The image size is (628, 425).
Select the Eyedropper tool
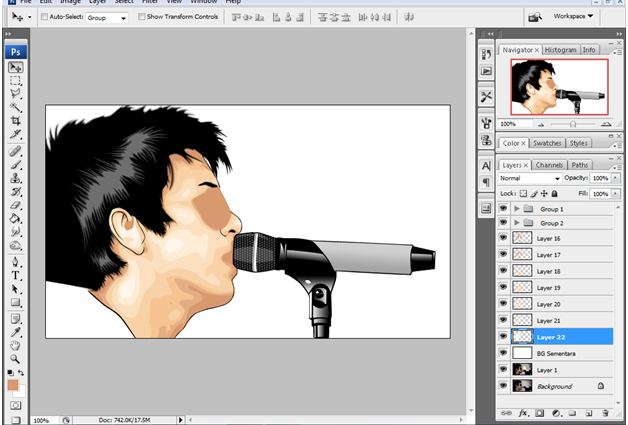click(x=16, y=332)
